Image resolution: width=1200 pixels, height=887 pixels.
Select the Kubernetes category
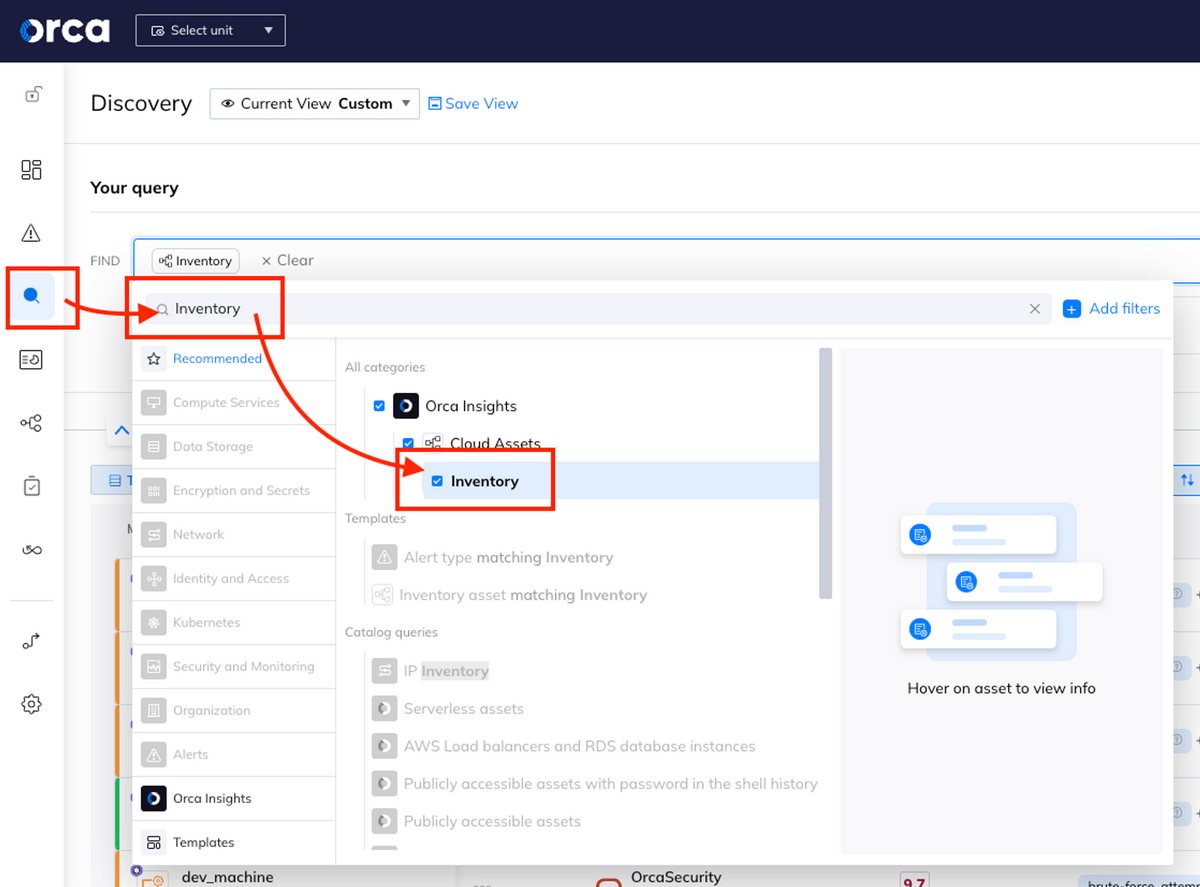(x=234, y=623)
